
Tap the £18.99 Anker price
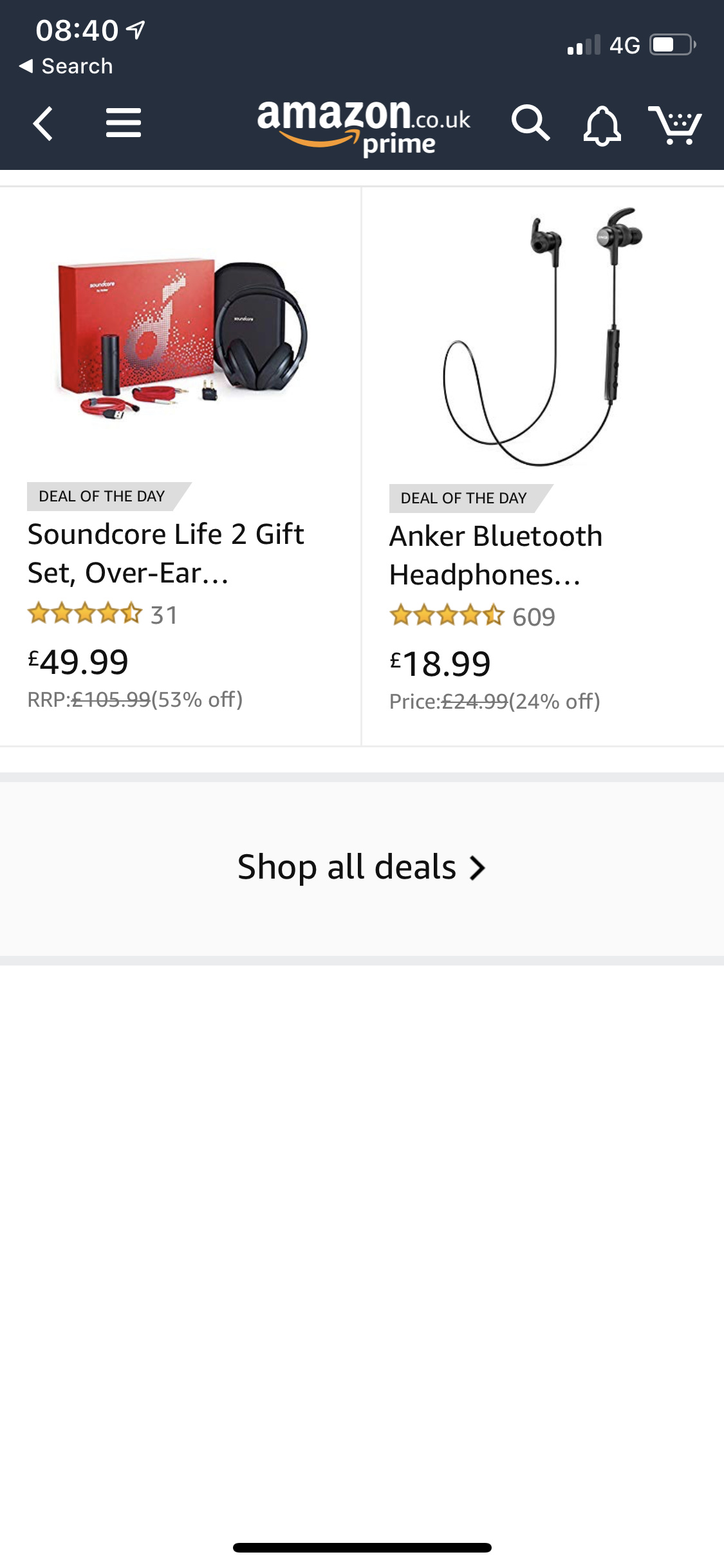click(x=441, y=664)
